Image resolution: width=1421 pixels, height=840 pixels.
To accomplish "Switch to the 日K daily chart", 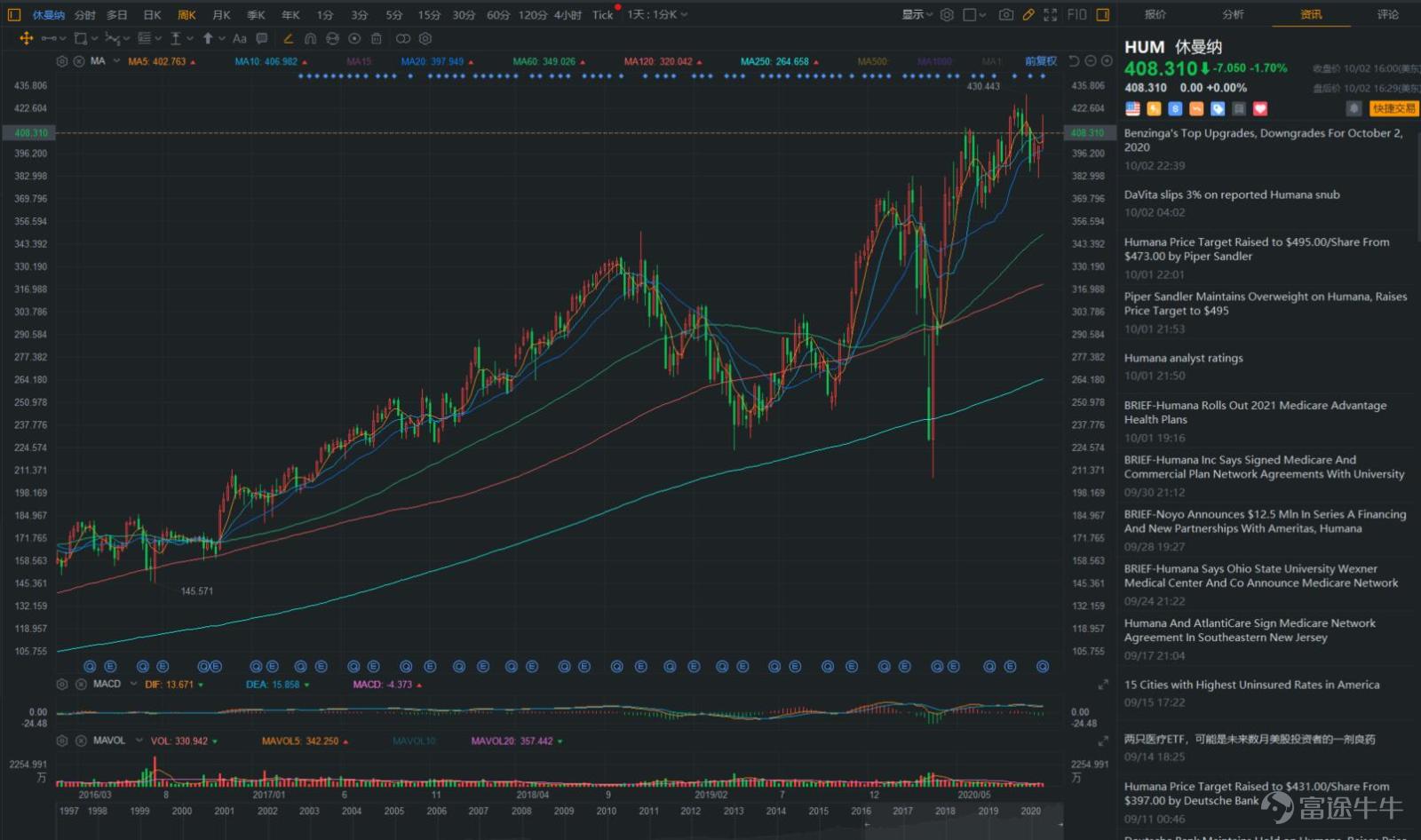I will 152,14.
